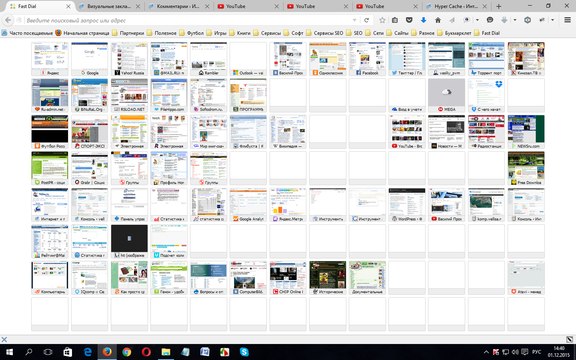
Task: Click into the address bar field
Action: coord(187,20)
